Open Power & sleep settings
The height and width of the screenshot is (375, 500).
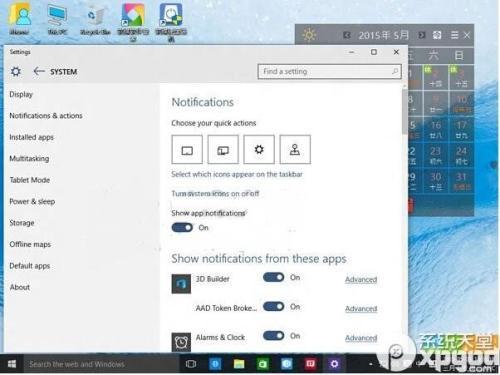coord(32,201)
